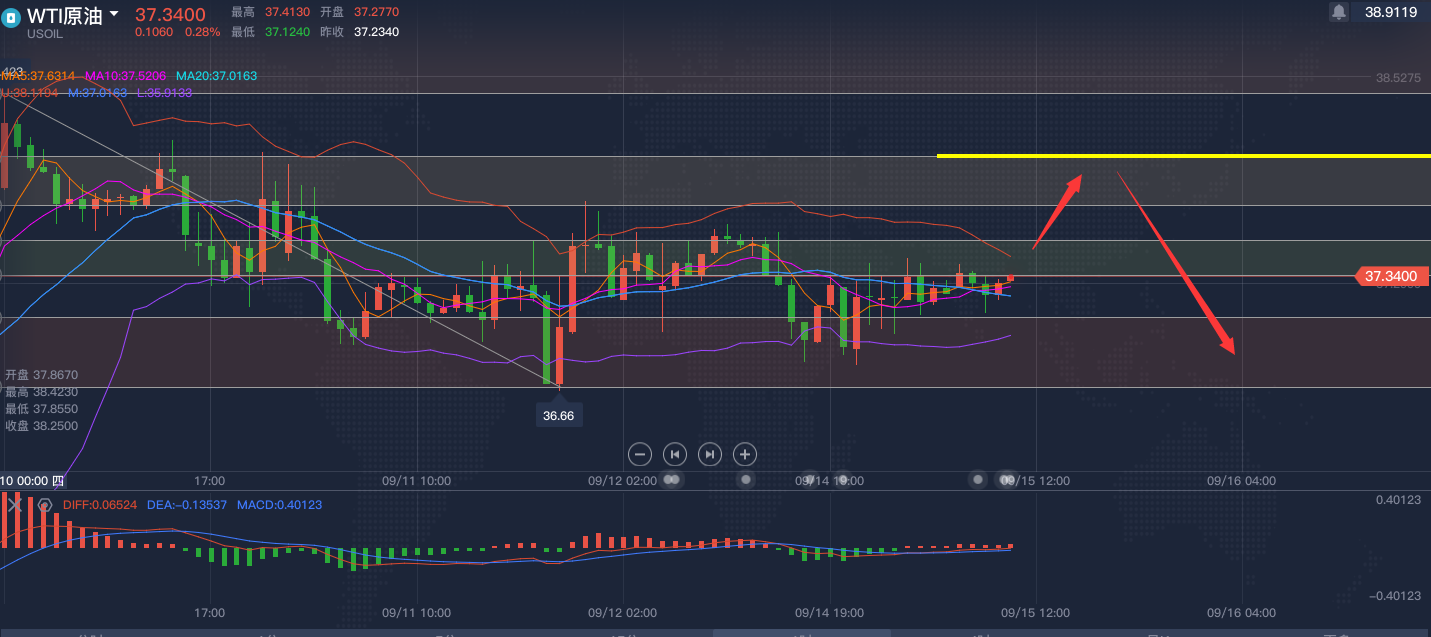The height and width of the screenshot is (637, 1431).
Task: Close the MACD indicator with the X icon
Action: (16, 505)
